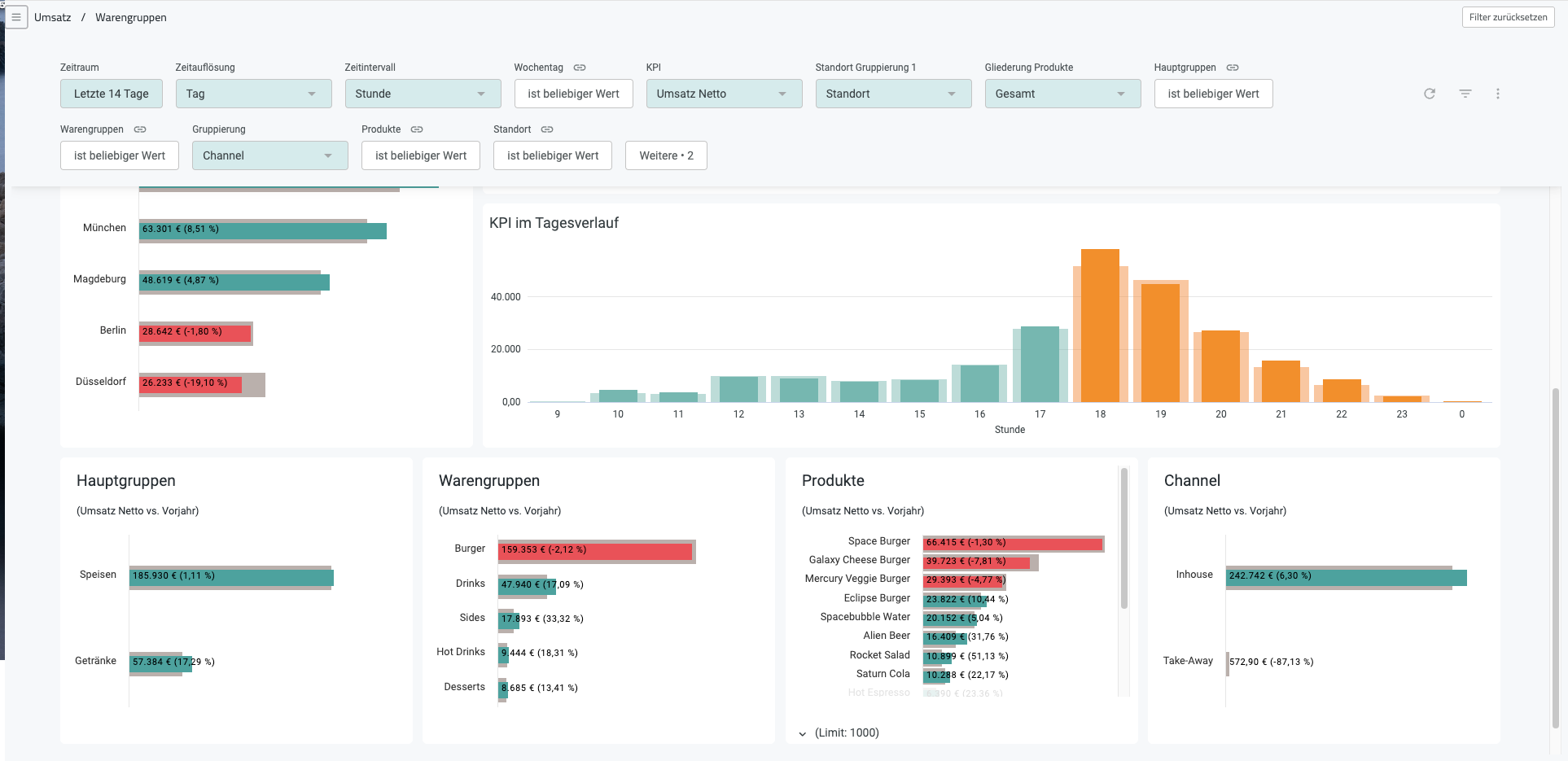The height and width of the screenshot is (761, 1568).
Task: Click the Mercury Veggie Burger bar
Action: pyautogui.click(x=964, y=582)
